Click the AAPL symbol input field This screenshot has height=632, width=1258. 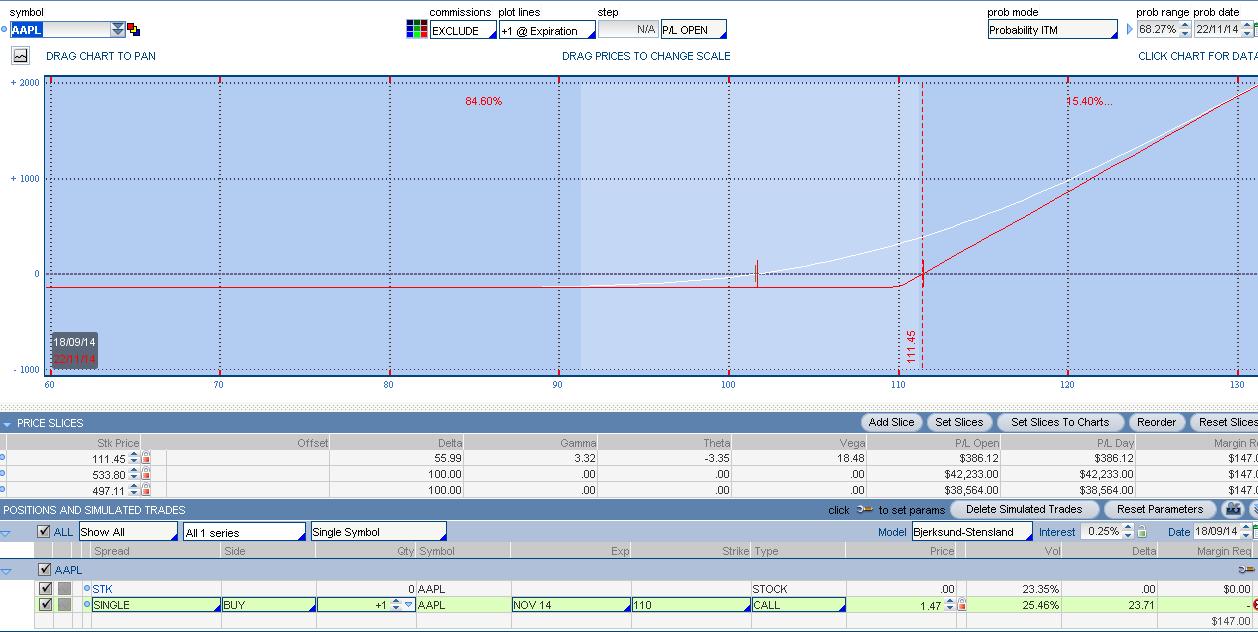(x=60, y=30)
